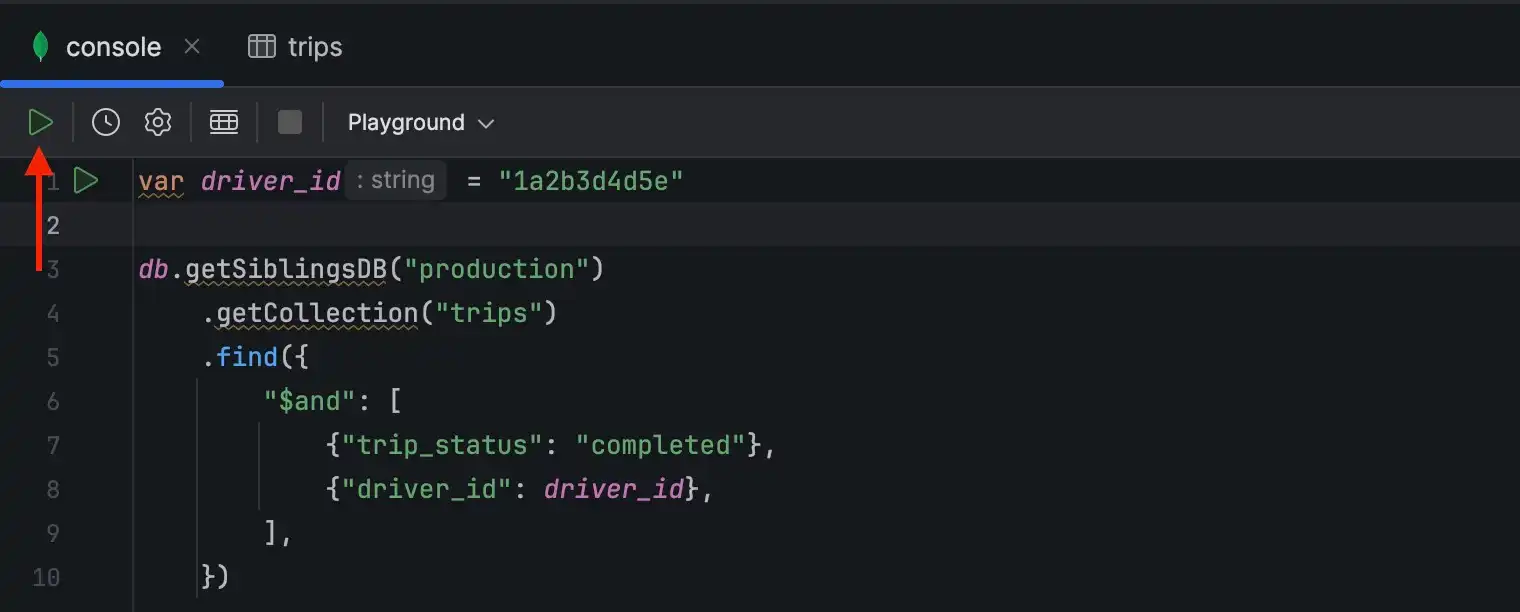This screenshot has width=1520, height=612.
Task: Run line 1 using the gutter play icon
Action: pos(86,180)
